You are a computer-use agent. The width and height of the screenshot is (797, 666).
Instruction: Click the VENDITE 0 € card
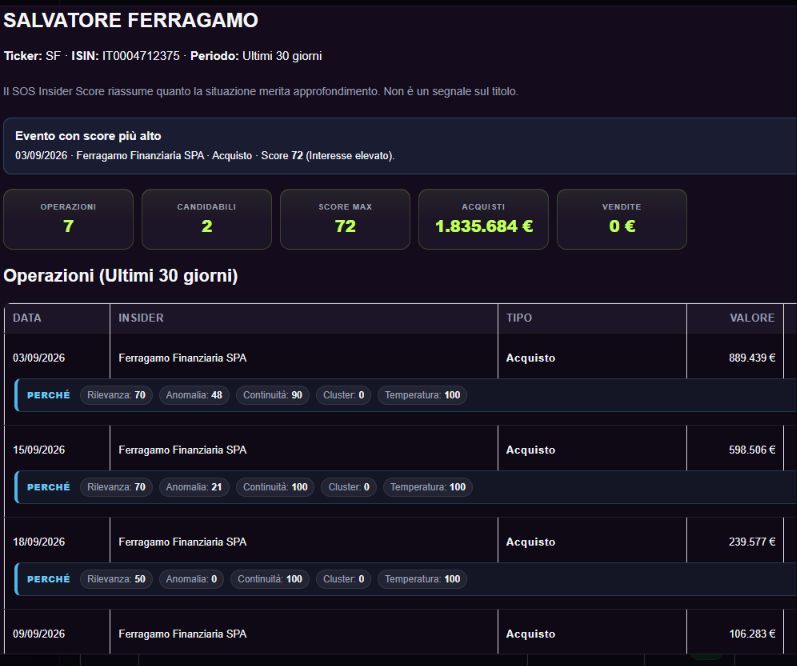[622, 219]
